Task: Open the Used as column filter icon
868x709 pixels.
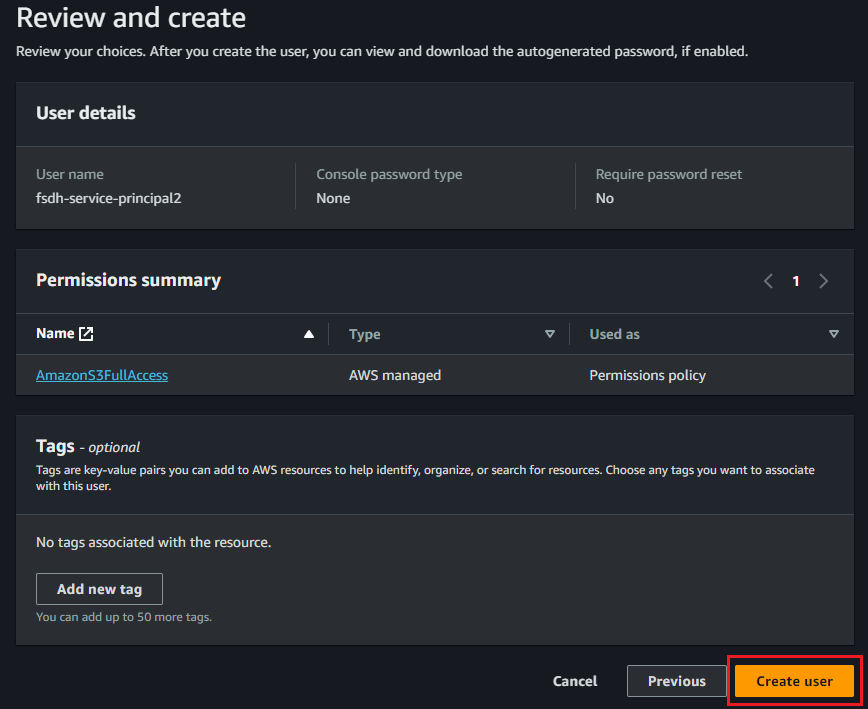Action: pos(834,333)
